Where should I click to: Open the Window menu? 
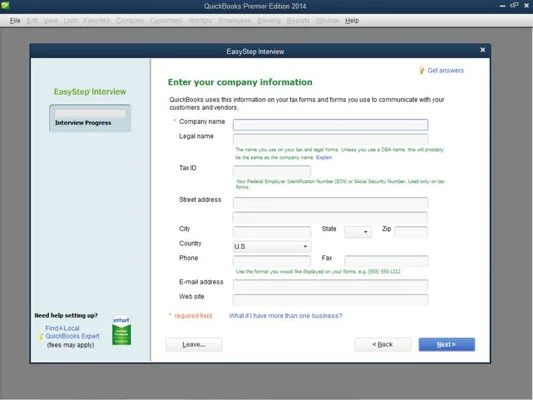328,21
